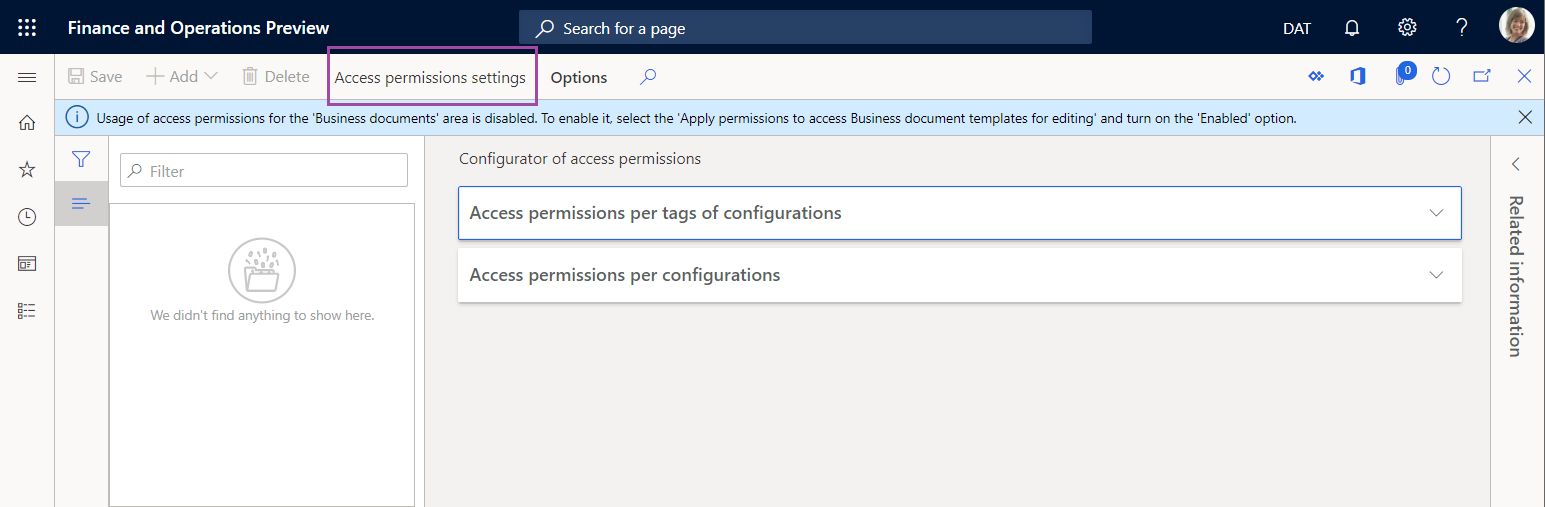Open Modules list icon in sidebar

[x=27, y=311]
